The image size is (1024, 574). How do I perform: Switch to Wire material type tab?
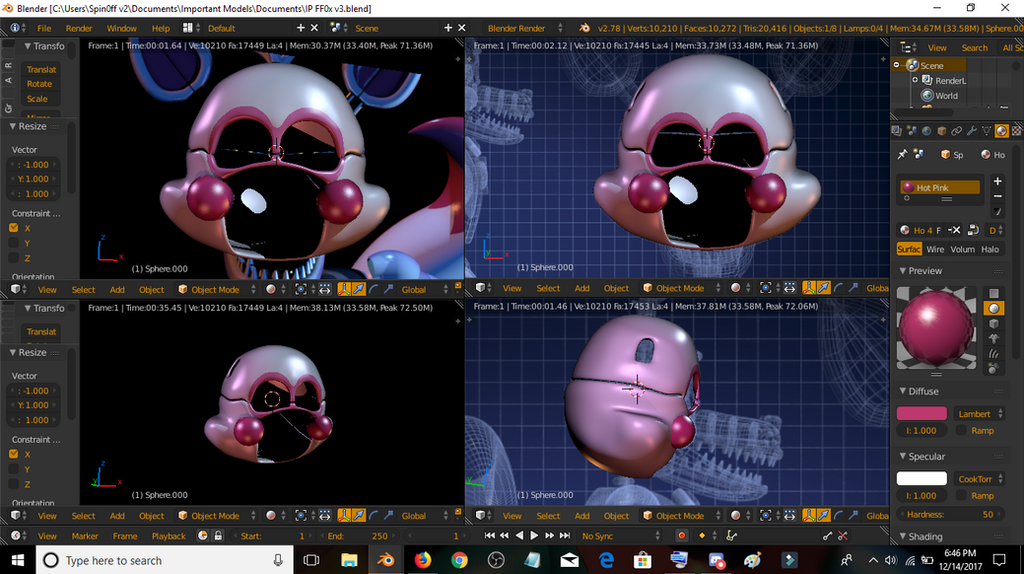(x=935, y=249)
